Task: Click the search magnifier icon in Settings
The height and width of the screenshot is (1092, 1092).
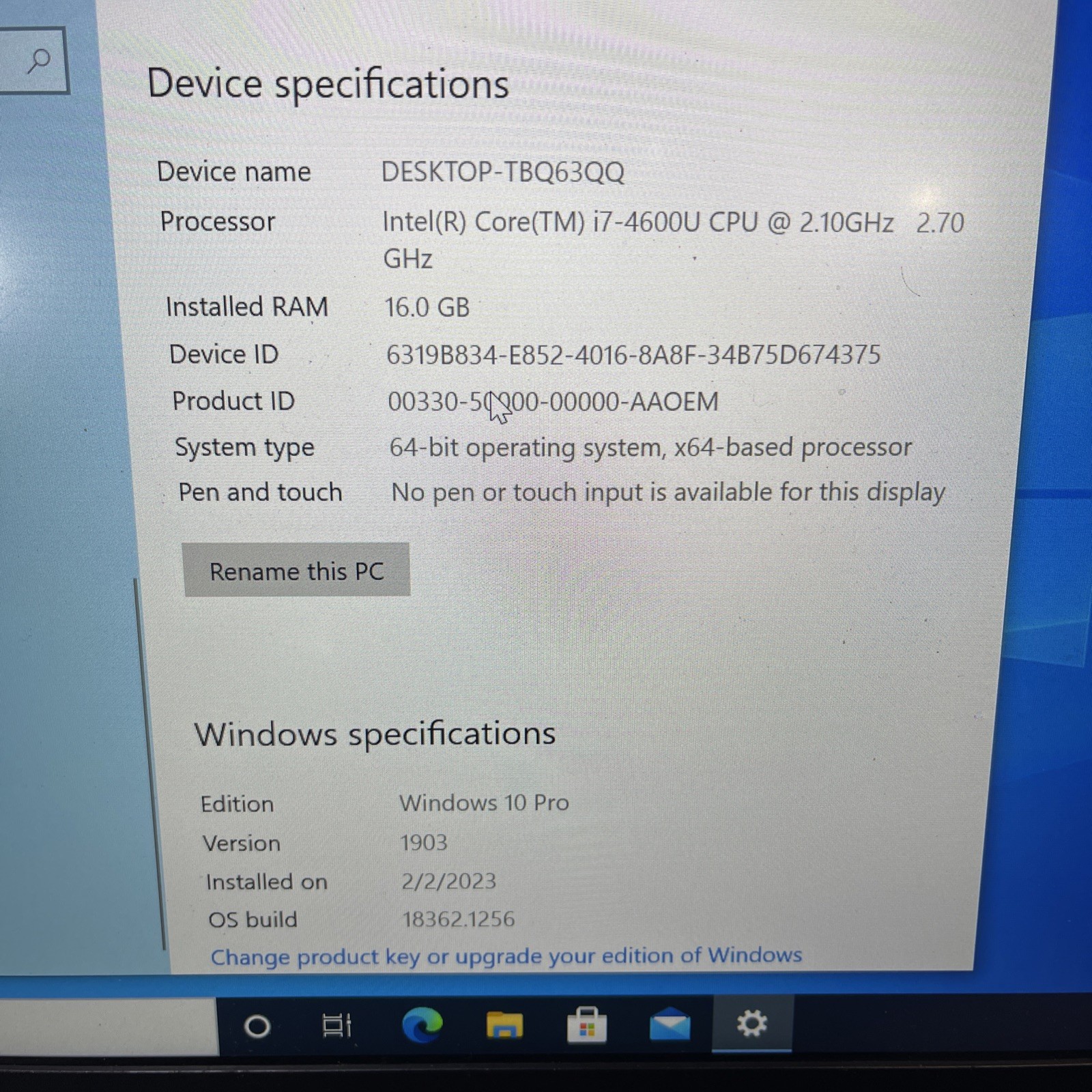Action: [38, 61]
